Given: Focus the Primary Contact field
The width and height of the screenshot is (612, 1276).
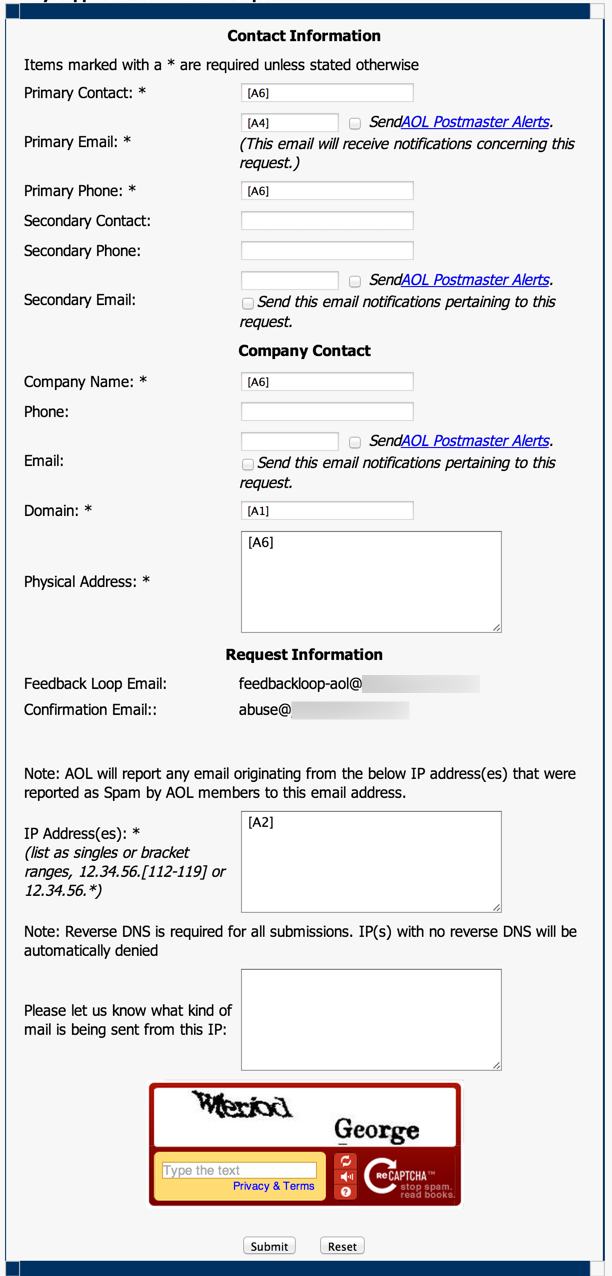Looking at the screenshot, I should point(327,93).
